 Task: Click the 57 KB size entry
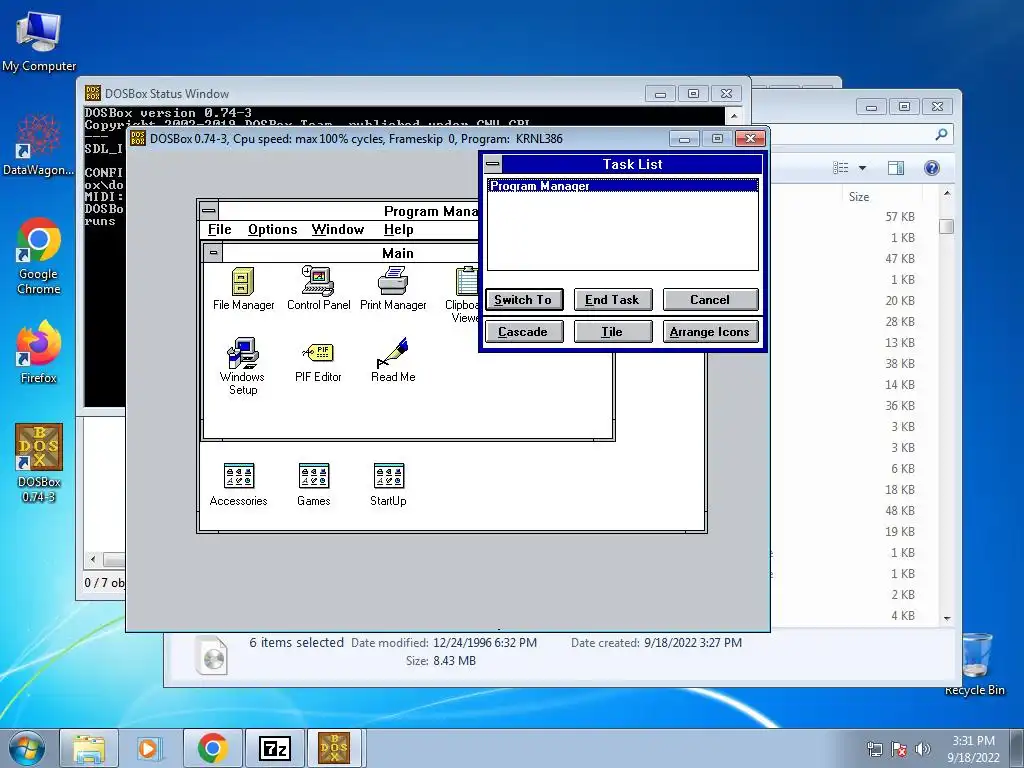[900, 217]
